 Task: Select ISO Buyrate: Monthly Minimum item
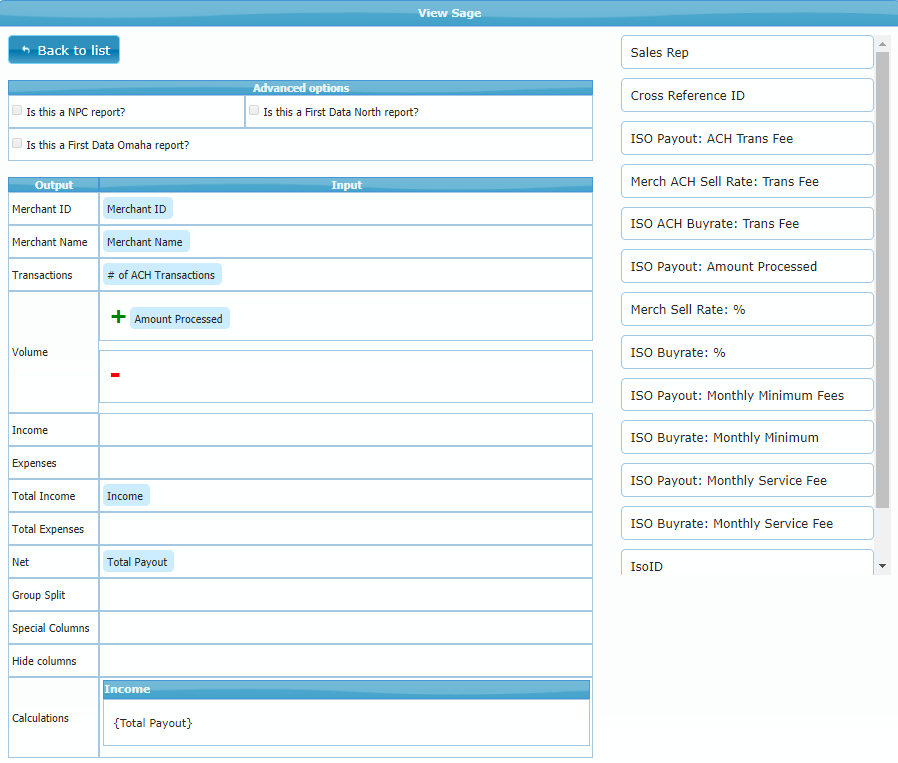746,438
